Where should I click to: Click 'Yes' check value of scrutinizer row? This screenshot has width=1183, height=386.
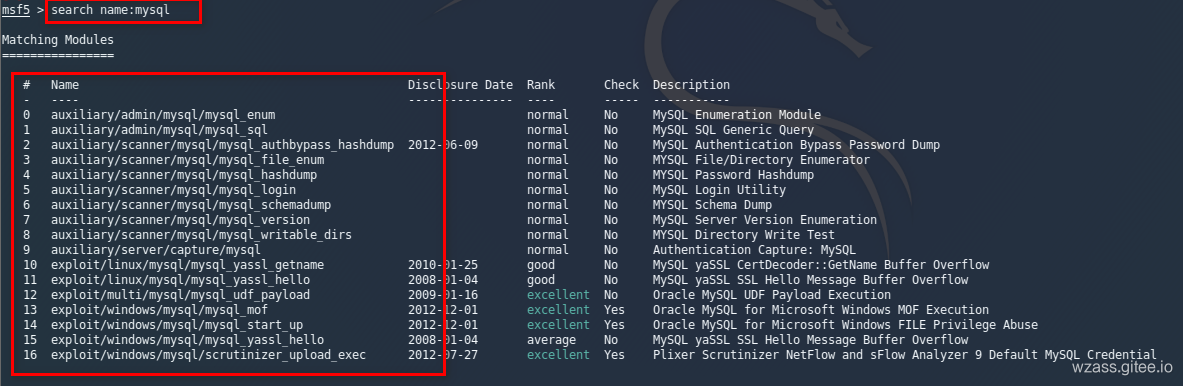(x=614, y=354)
